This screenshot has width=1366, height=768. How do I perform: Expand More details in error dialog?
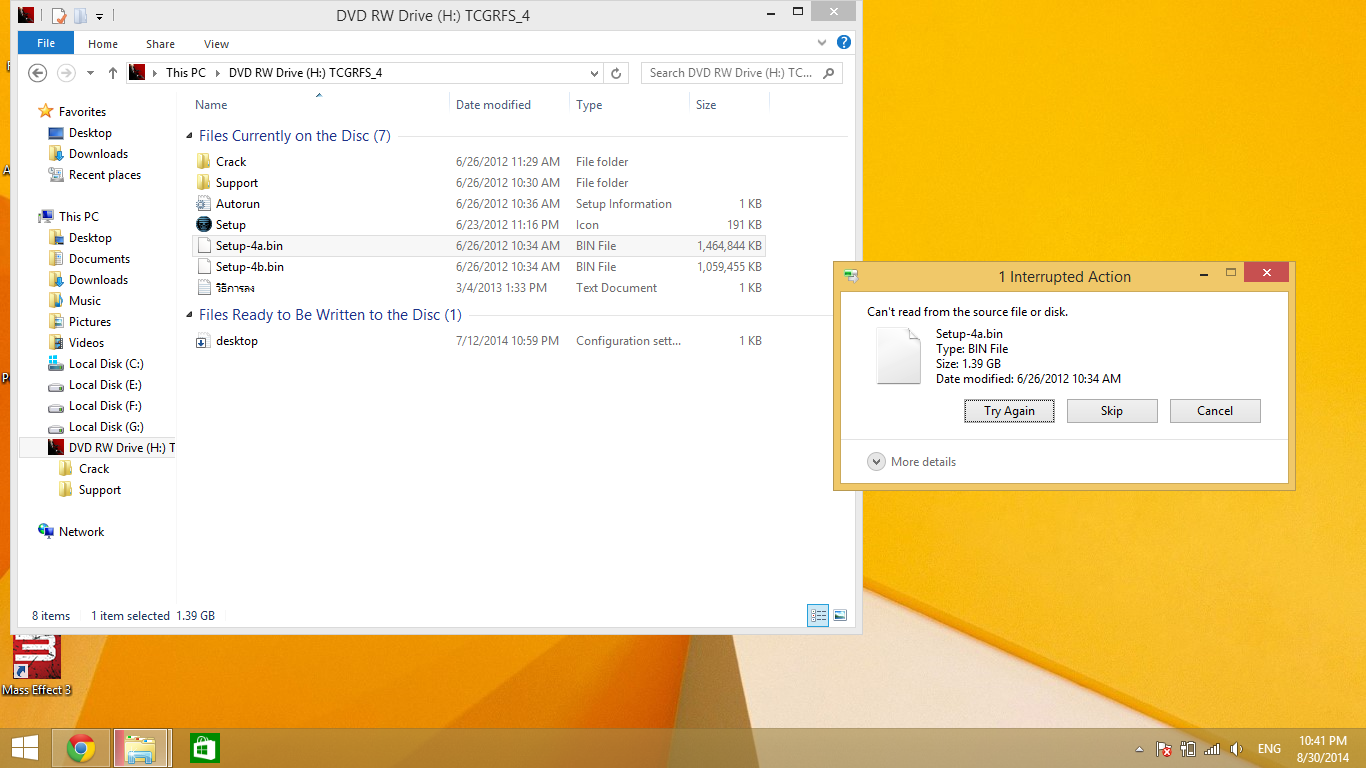tap(877, 462)
